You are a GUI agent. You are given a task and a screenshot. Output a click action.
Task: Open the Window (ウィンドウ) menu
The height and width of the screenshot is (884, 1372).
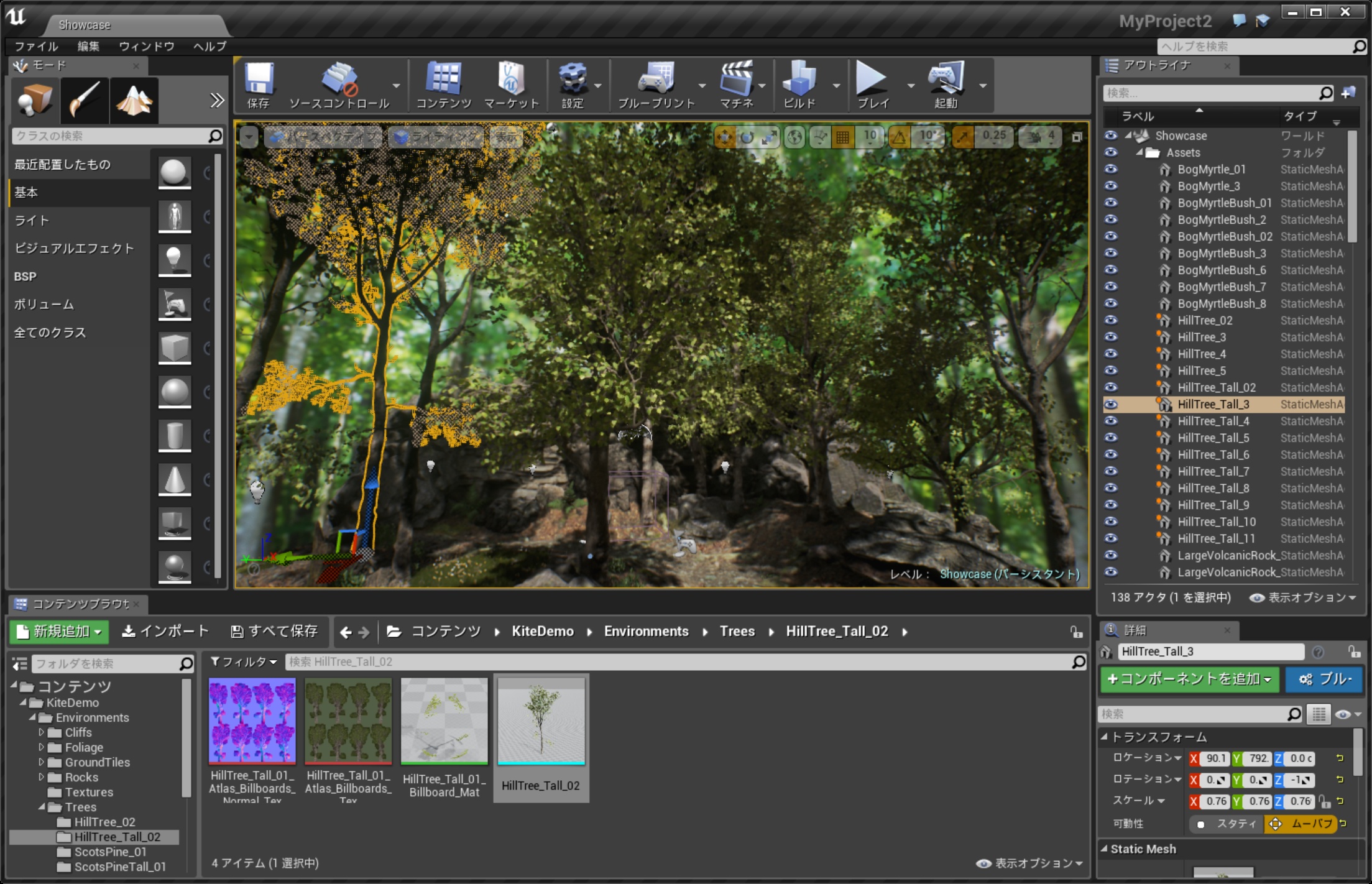146,47
